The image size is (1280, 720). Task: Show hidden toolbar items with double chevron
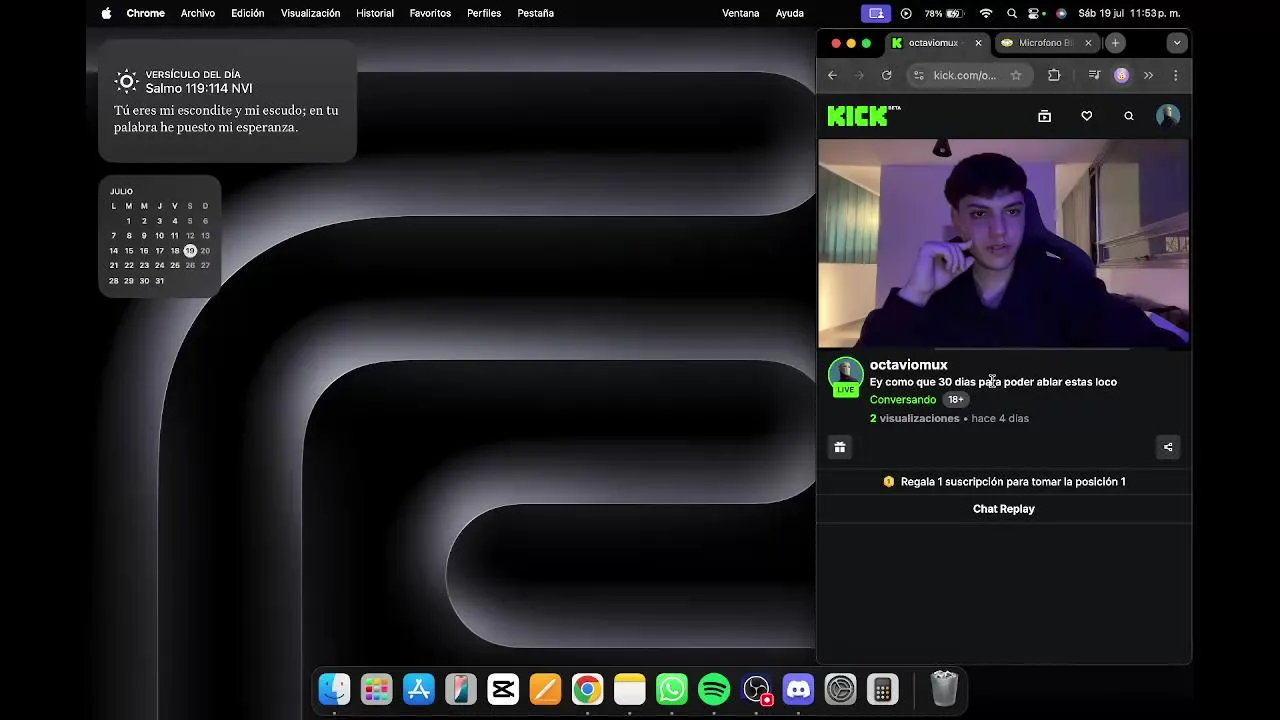pyautogui.click(x=1148, y=75)
